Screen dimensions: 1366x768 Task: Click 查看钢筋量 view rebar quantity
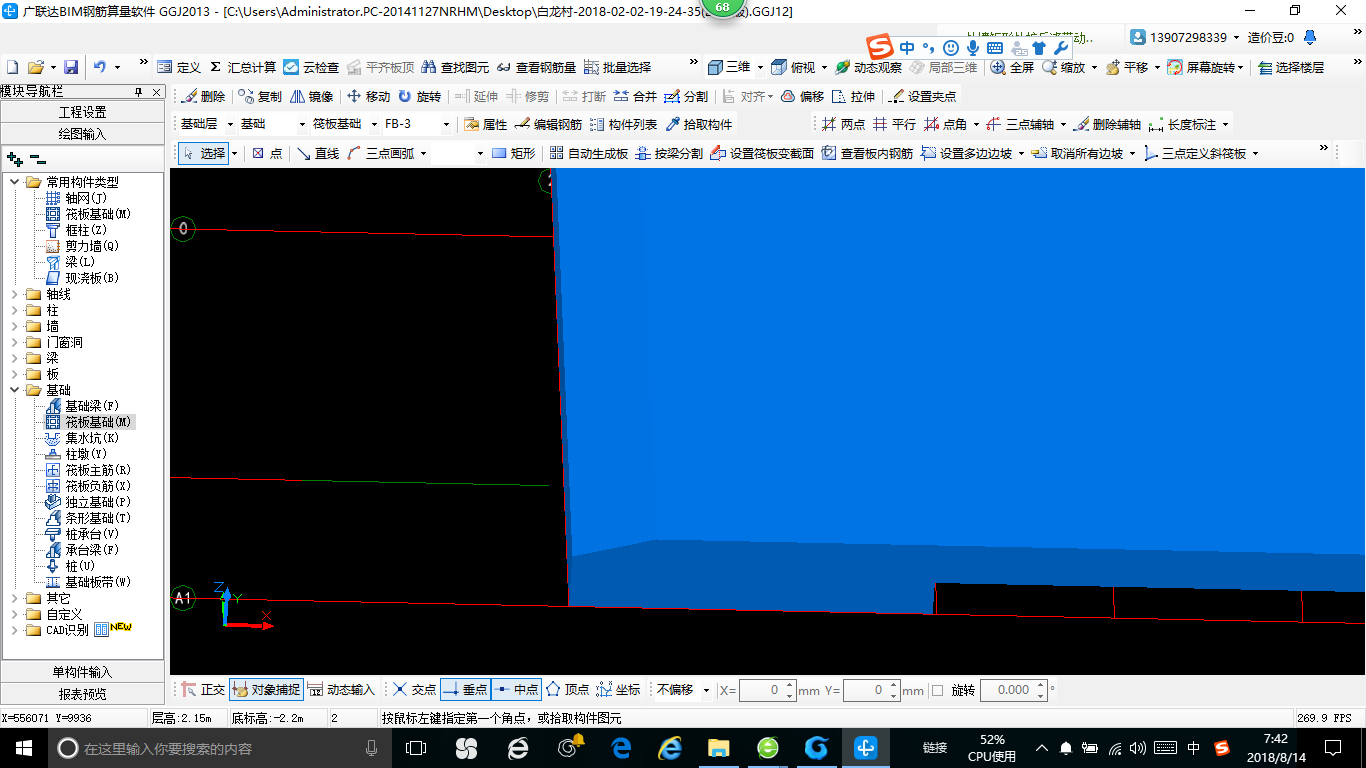point(536,67)
